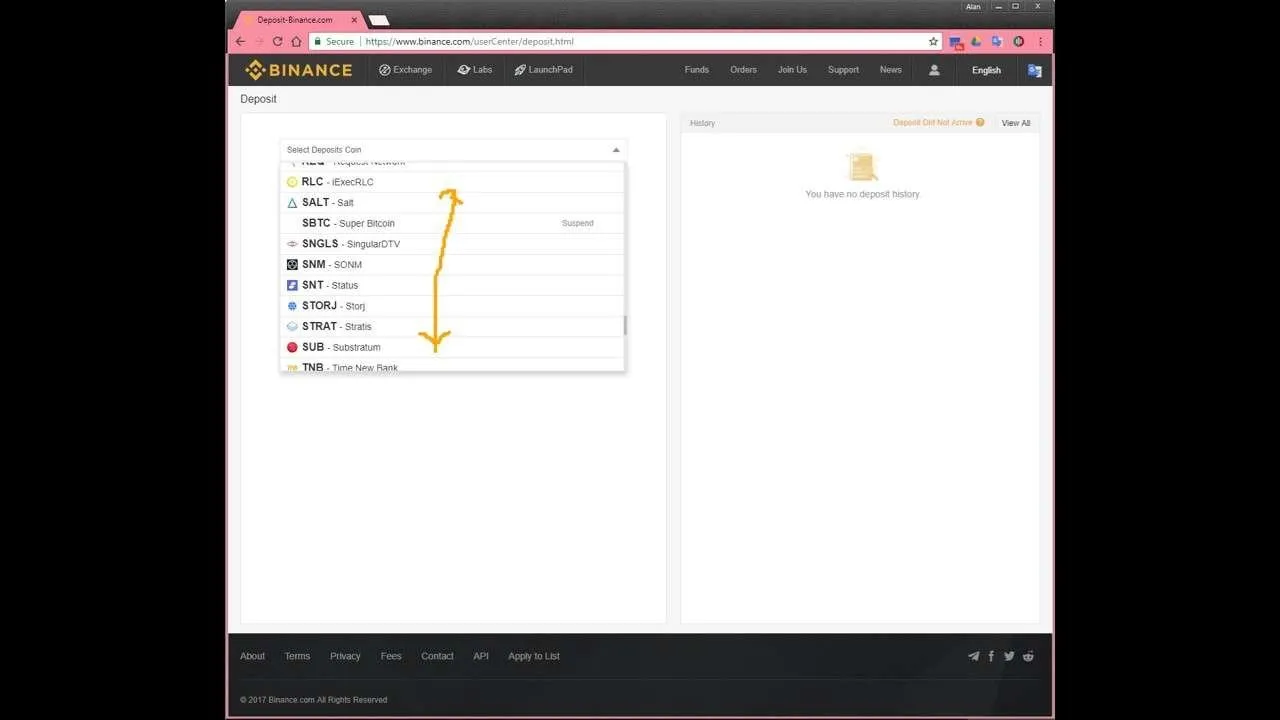Open the Orders menu

(x=743, y=70)
